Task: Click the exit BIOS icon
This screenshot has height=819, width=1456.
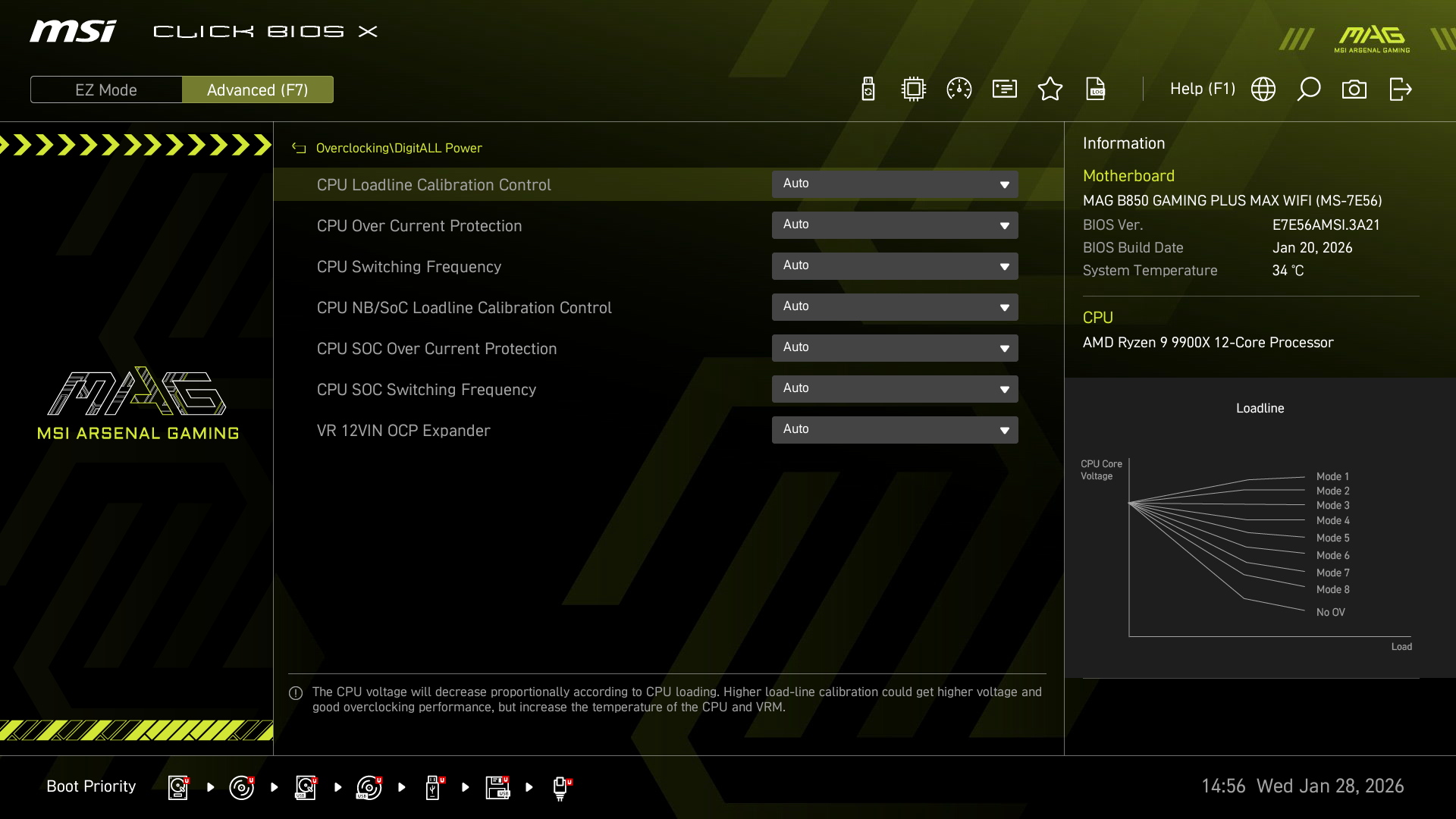Action: tap(1400, 89)
